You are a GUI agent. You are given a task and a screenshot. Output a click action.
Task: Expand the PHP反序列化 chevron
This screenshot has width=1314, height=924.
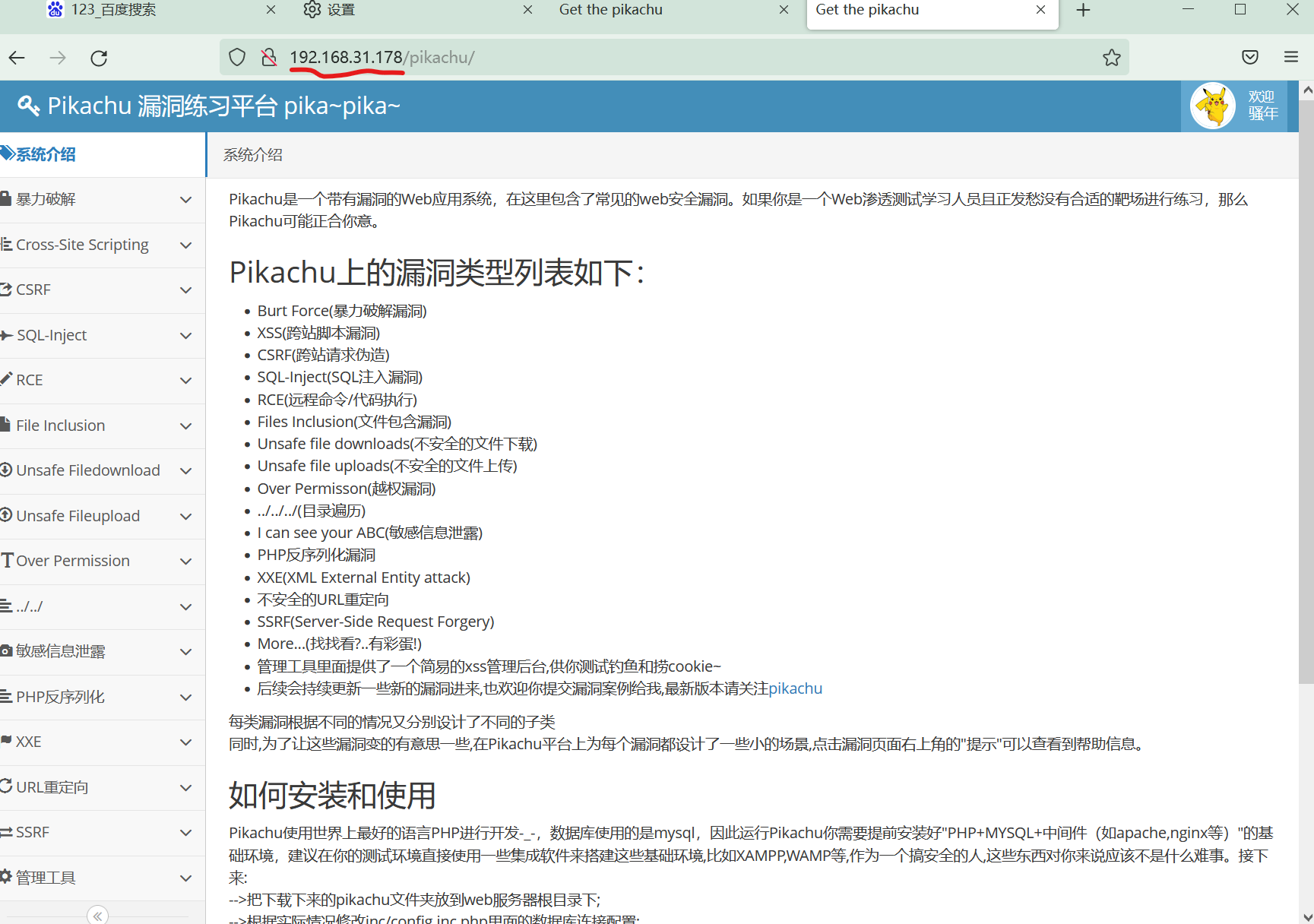(x=185, y=698)
